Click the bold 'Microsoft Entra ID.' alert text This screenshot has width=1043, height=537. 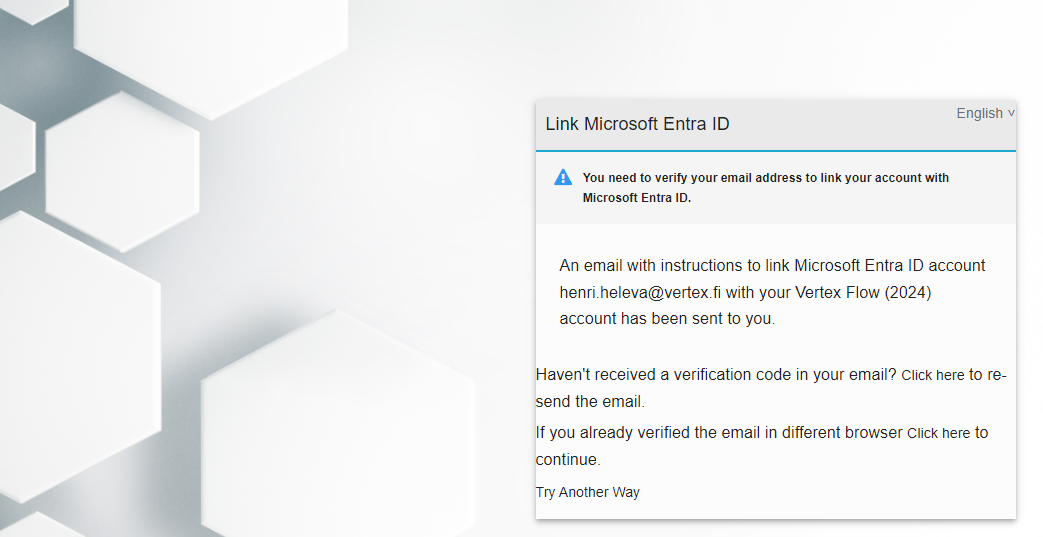click(x=637, y=197)
